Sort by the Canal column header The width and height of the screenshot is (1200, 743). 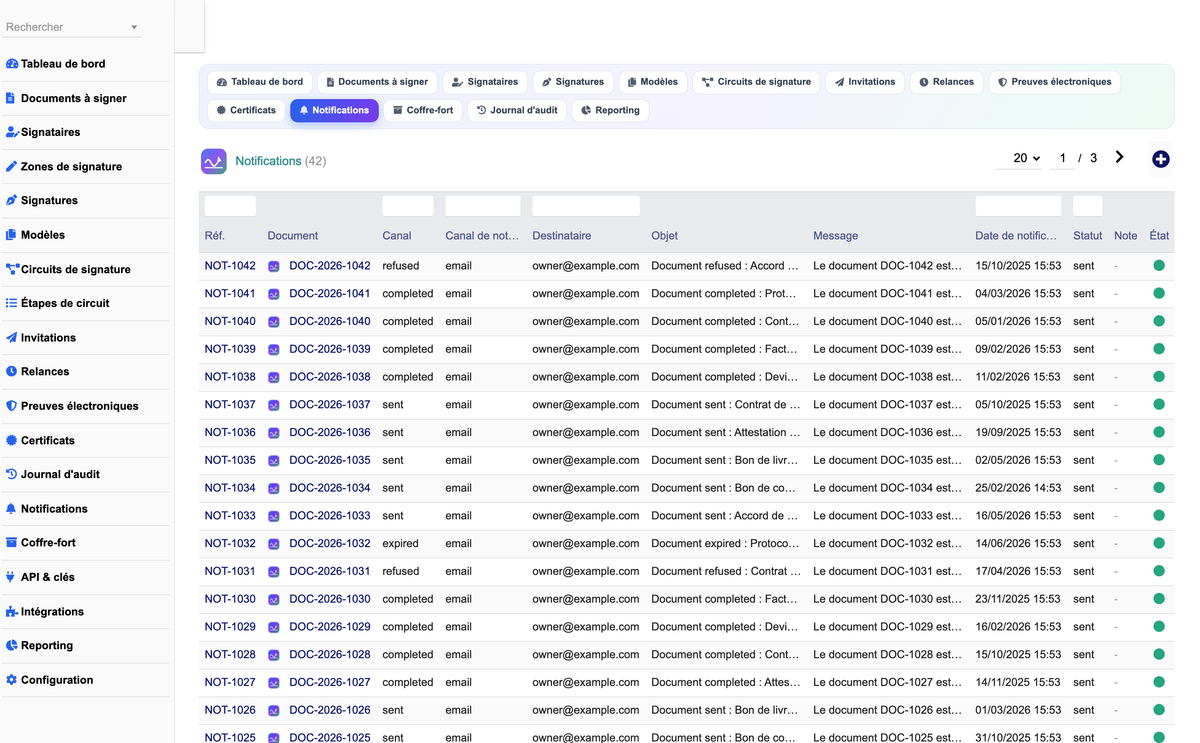click(x=397, y=236)
